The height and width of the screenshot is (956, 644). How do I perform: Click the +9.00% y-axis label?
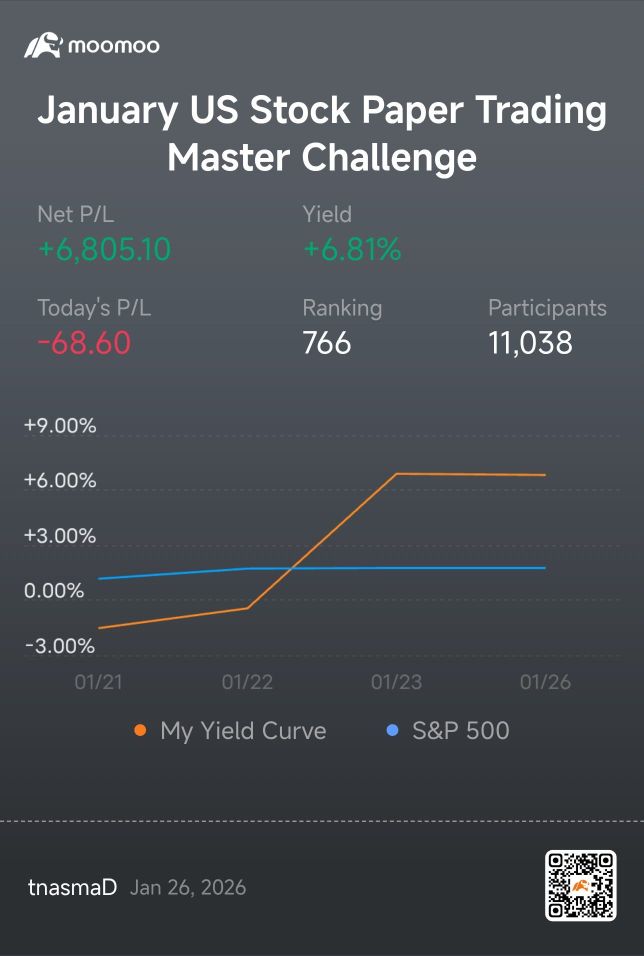click(60, 426)
